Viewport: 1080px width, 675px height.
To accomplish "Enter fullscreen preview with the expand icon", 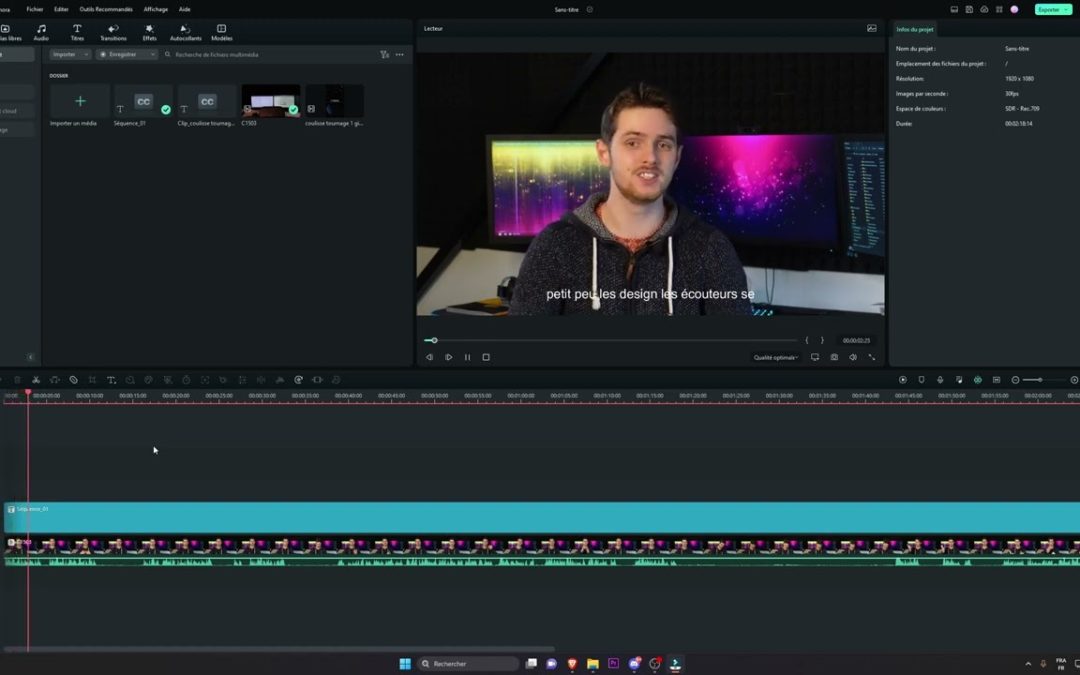I will pyautogui.click(x=871, y=357).
